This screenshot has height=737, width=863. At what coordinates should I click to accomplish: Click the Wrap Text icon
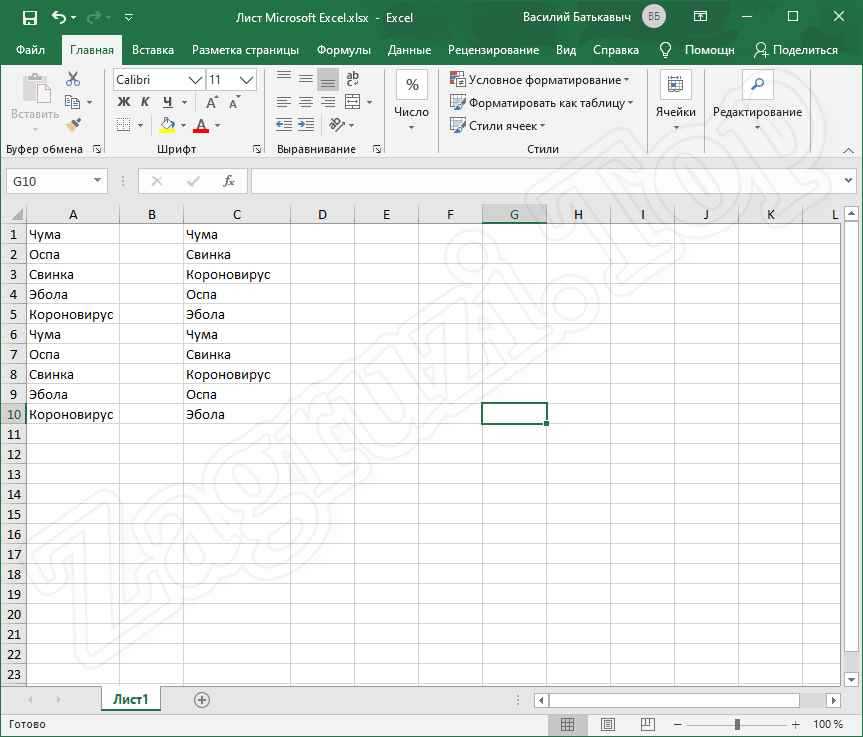click(352, 79)
